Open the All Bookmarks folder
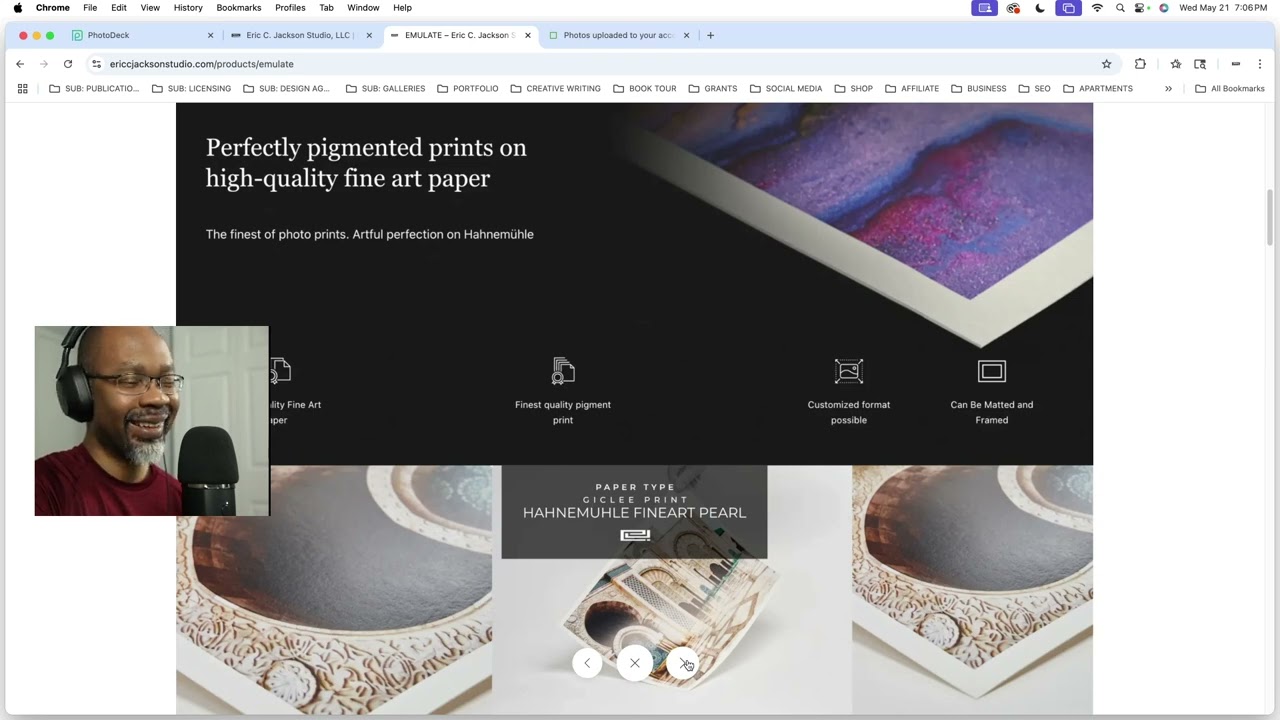The height and width of the screenshot is (720, 1280). (1229, 88)
